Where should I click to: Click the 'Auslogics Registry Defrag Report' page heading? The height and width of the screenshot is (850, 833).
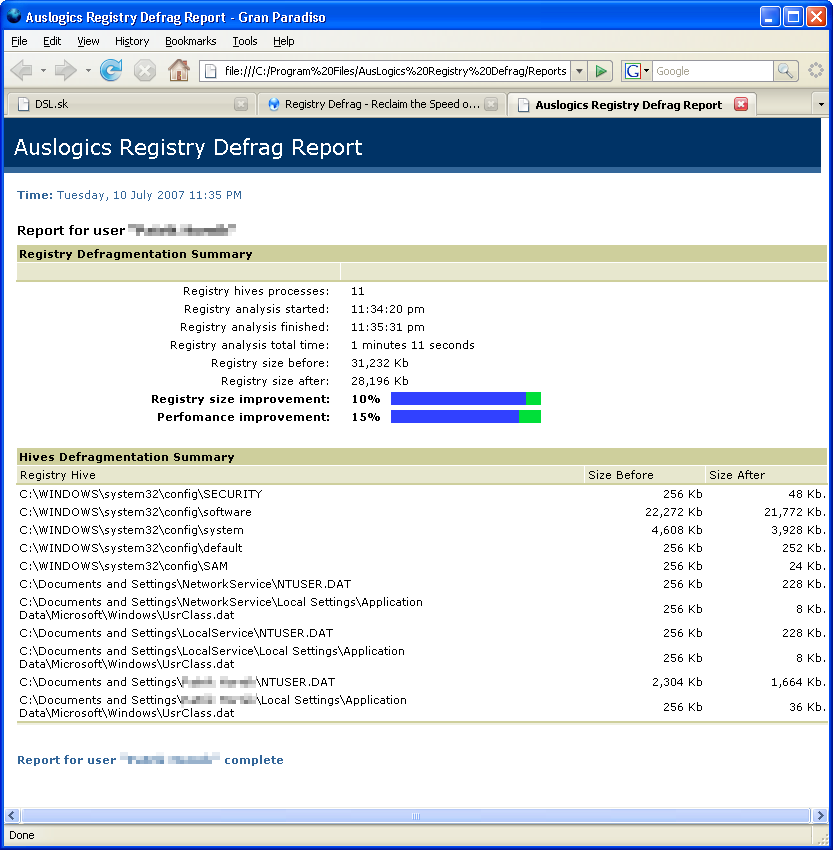(x=188, y=147)
